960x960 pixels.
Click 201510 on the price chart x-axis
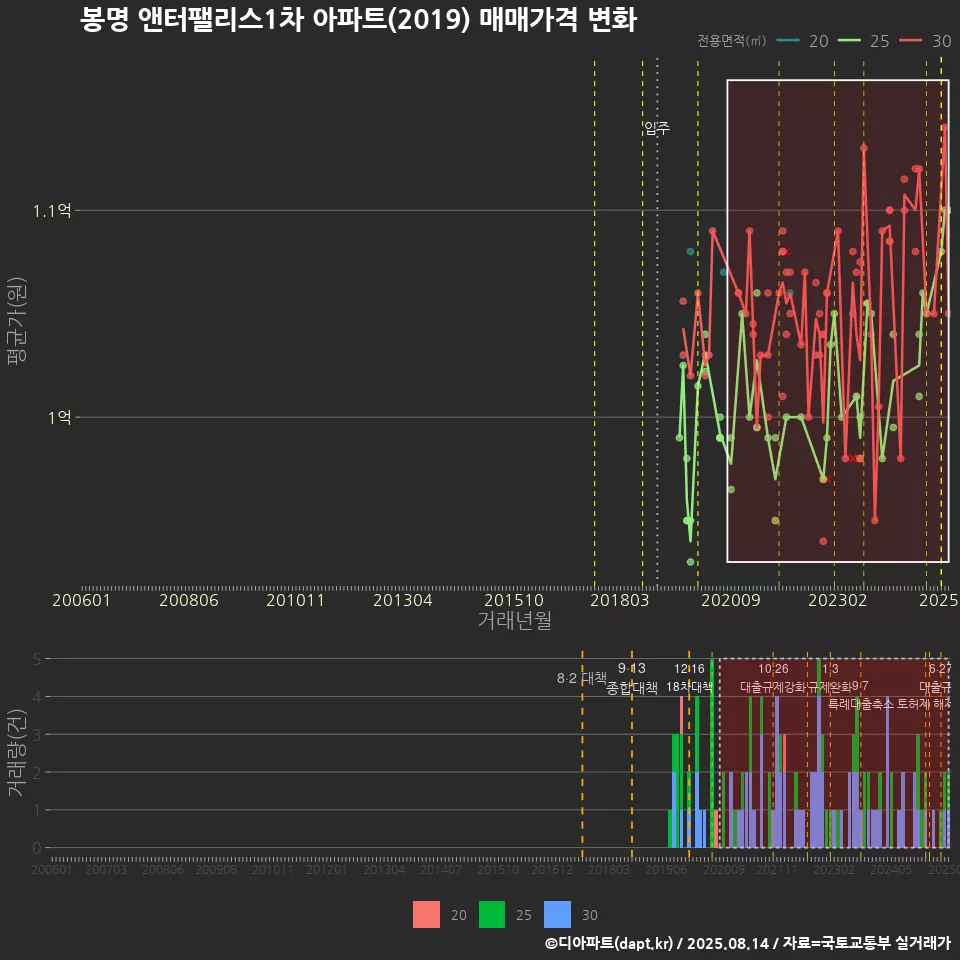point(514,600)
